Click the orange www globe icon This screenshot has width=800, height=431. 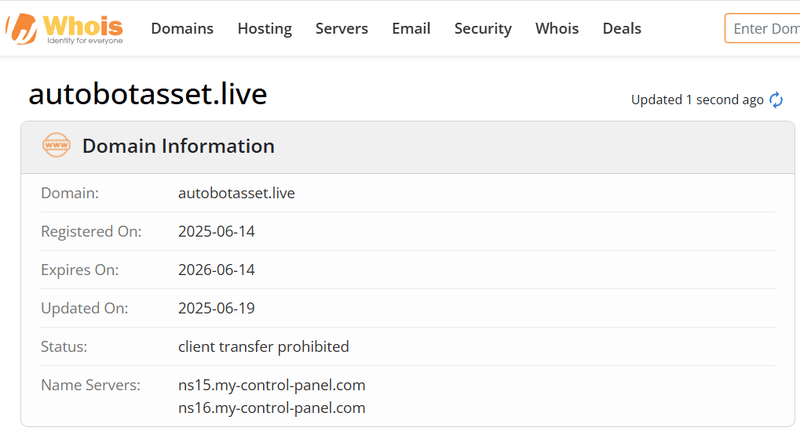coord(56,145)
